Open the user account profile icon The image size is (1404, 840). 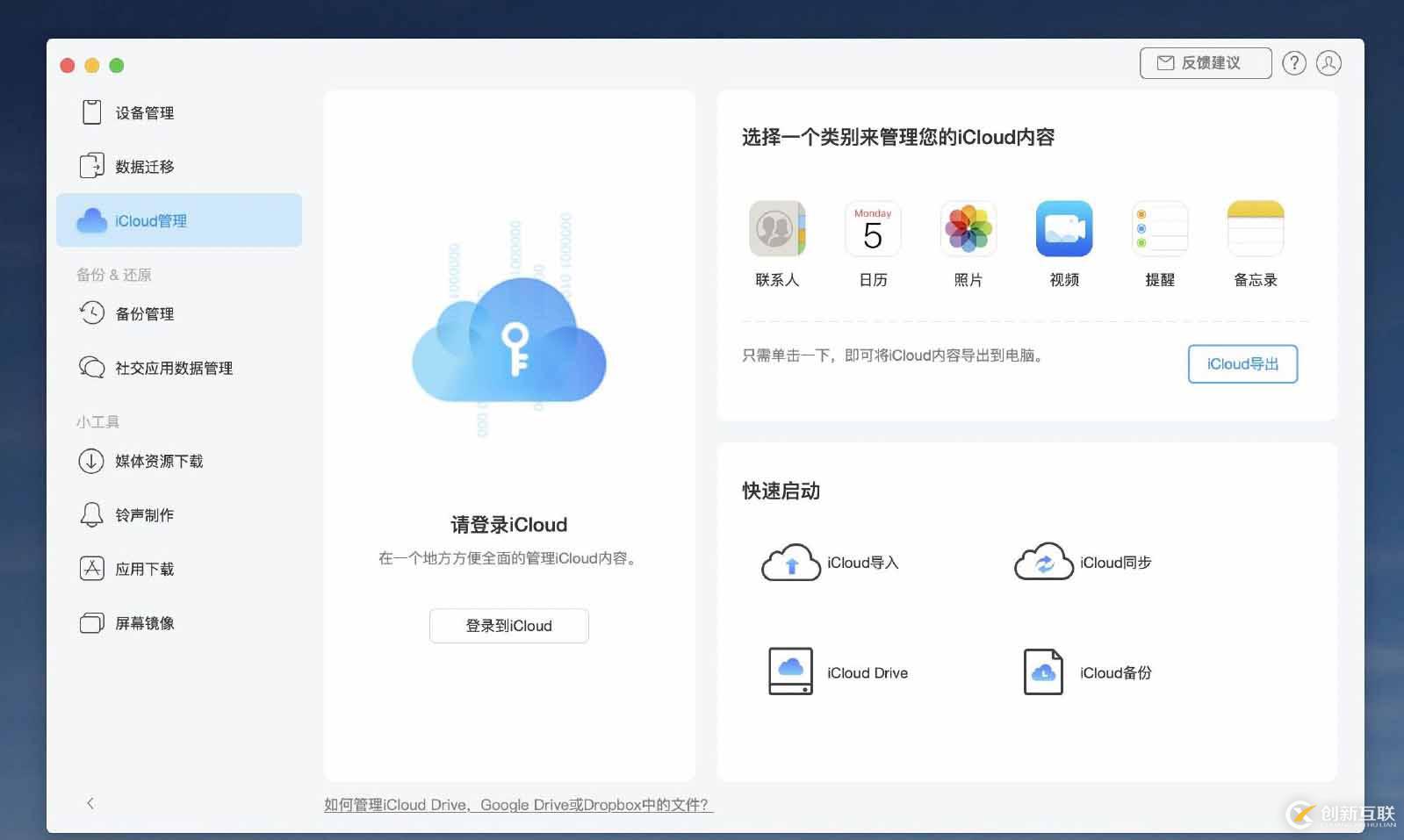pyautogui.click(x=1328, y=63)
